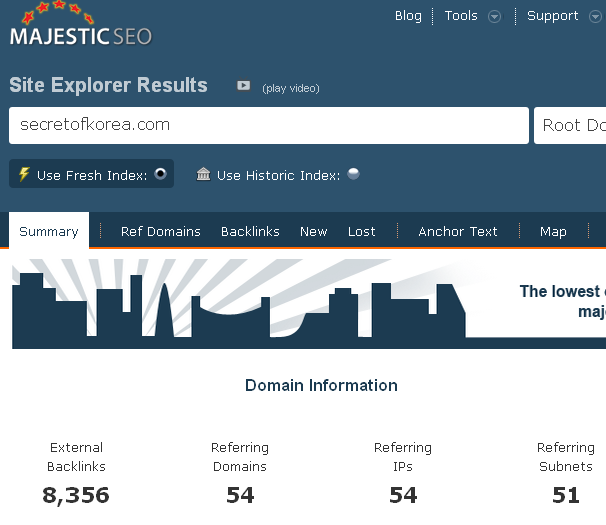This screenshot has width=606, height=525.
Task: Select the Use Historic Index radio button
Action: pyautogui.click(x=353, y=174)
